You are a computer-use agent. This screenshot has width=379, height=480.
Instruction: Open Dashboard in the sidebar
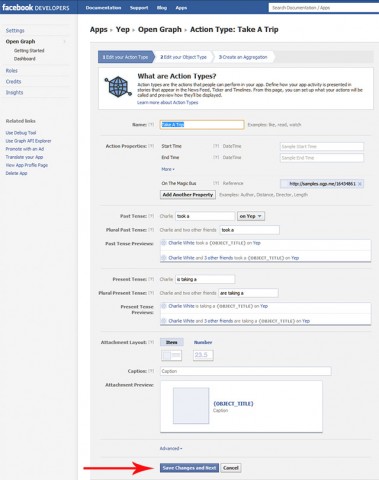(x=25, y=59)
